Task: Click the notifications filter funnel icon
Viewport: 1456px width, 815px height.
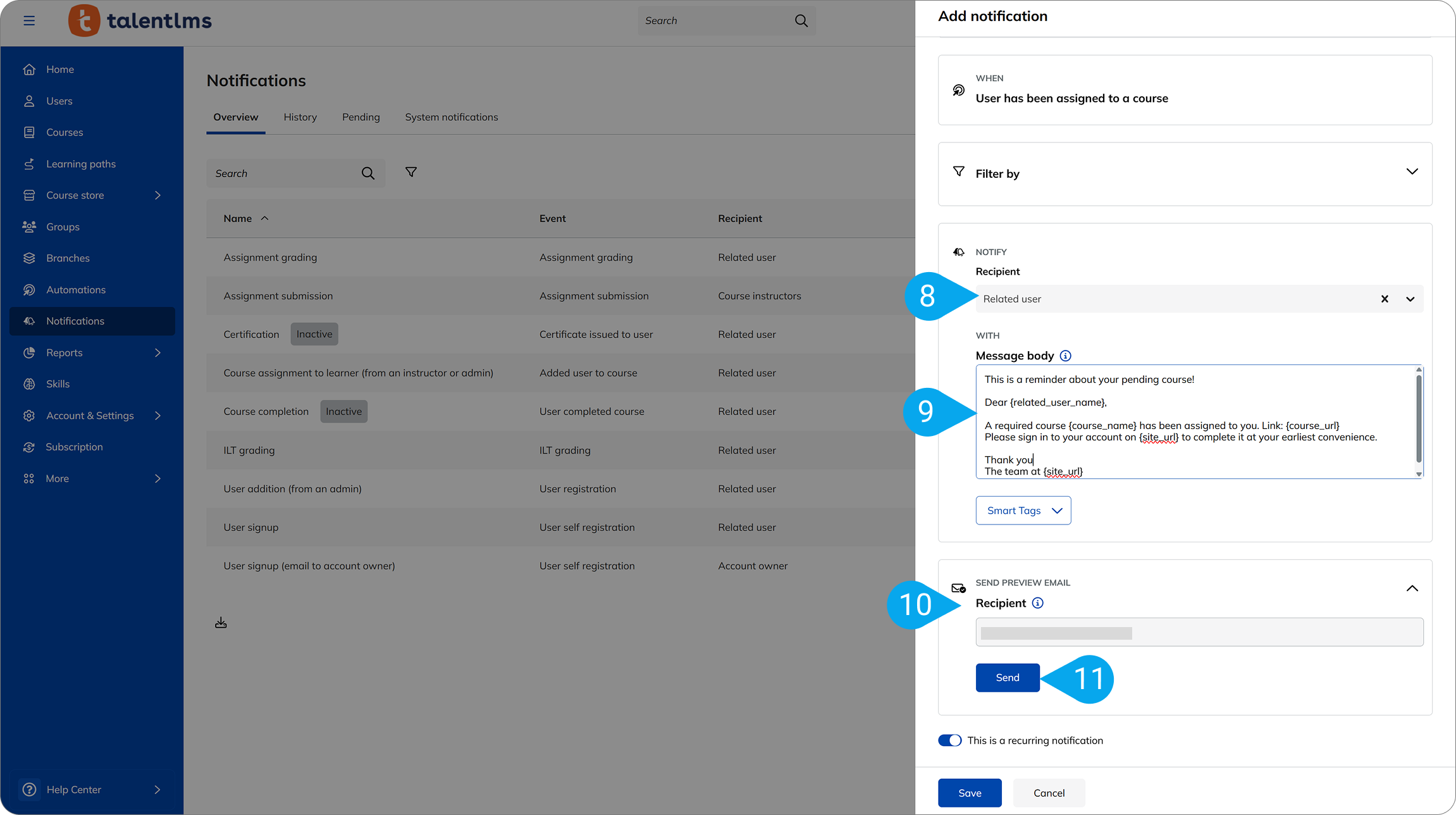Action: click(x=411, y=172)
